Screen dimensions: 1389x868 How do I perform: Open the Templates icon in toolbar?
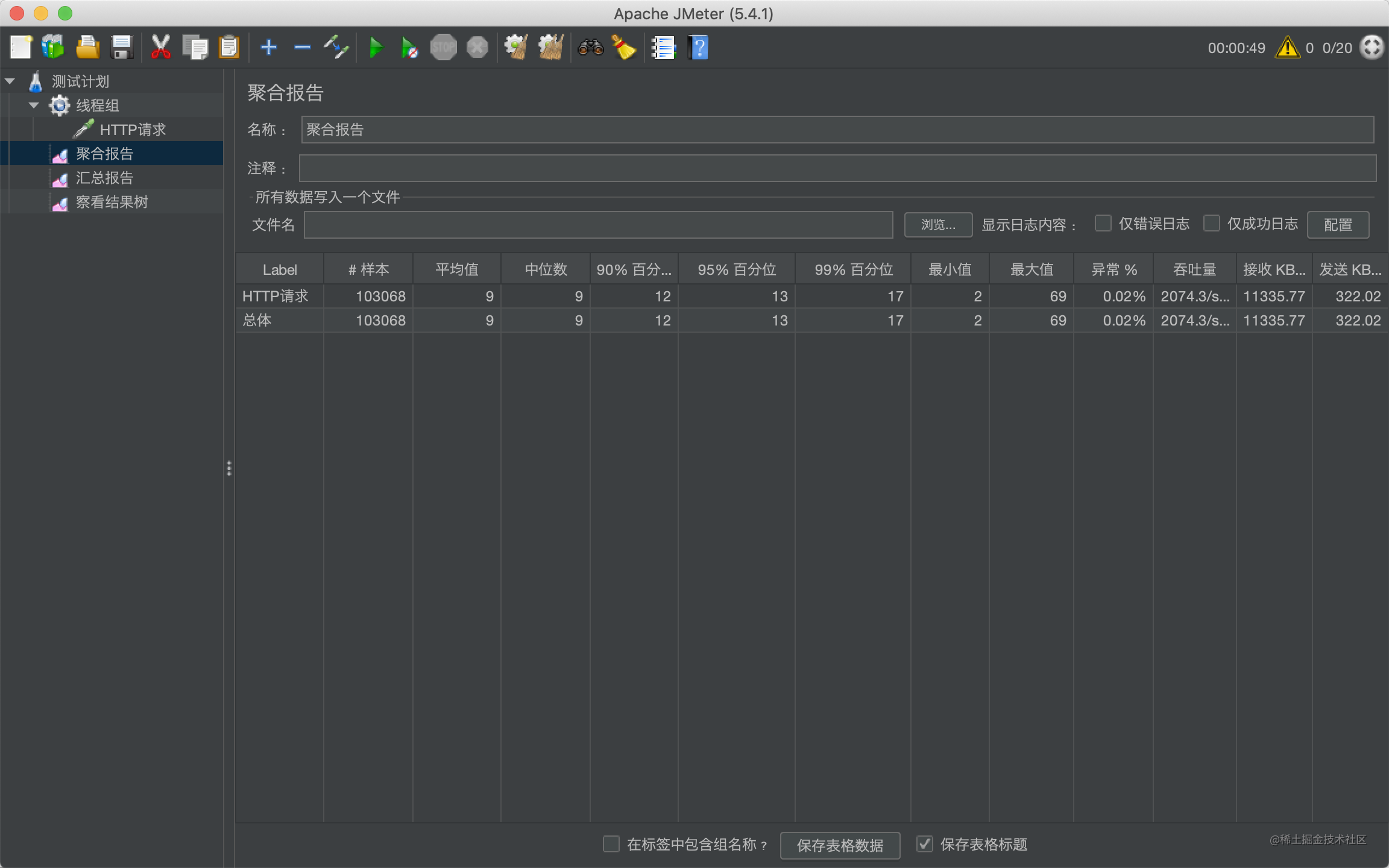[x=53, y=47]
